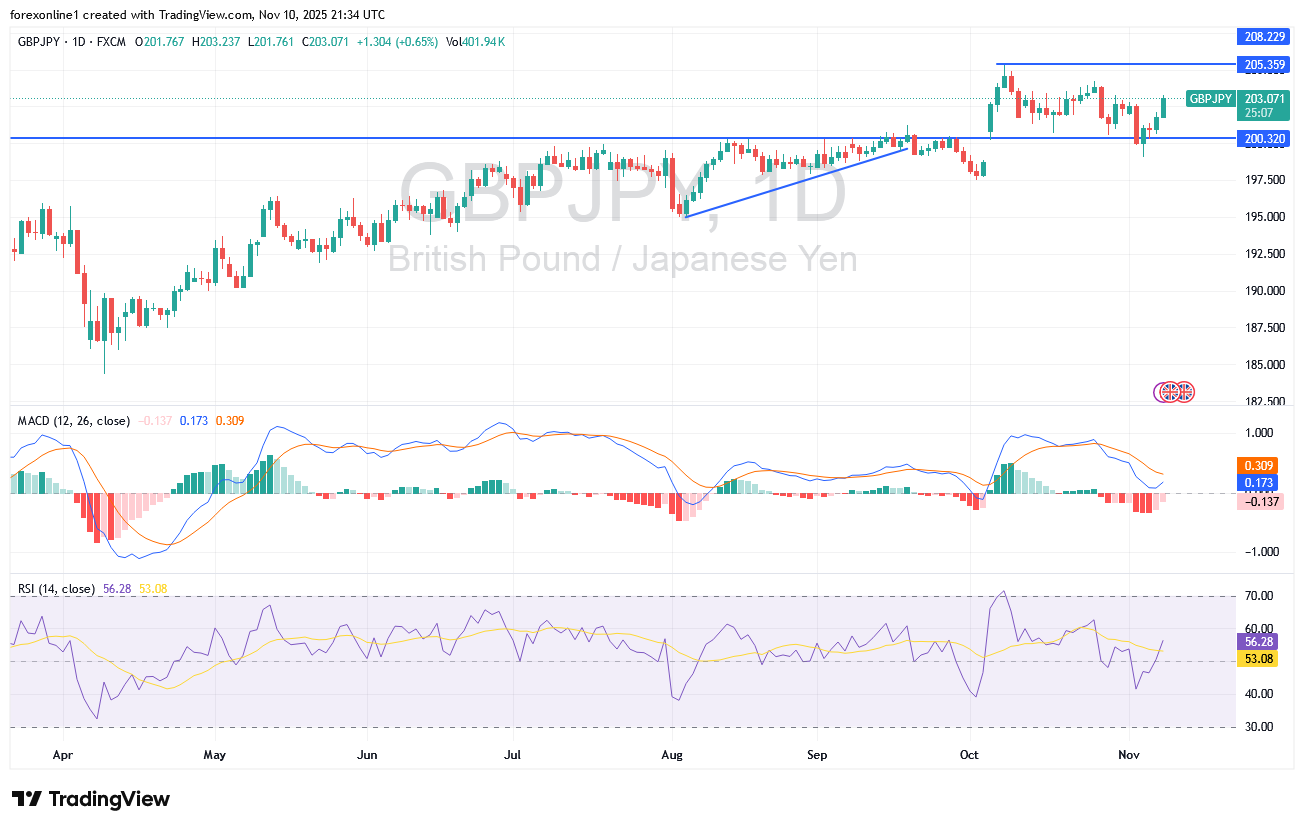Click the Oct label on the time axis
1304x829 pixels.
(x=968, y=752)
